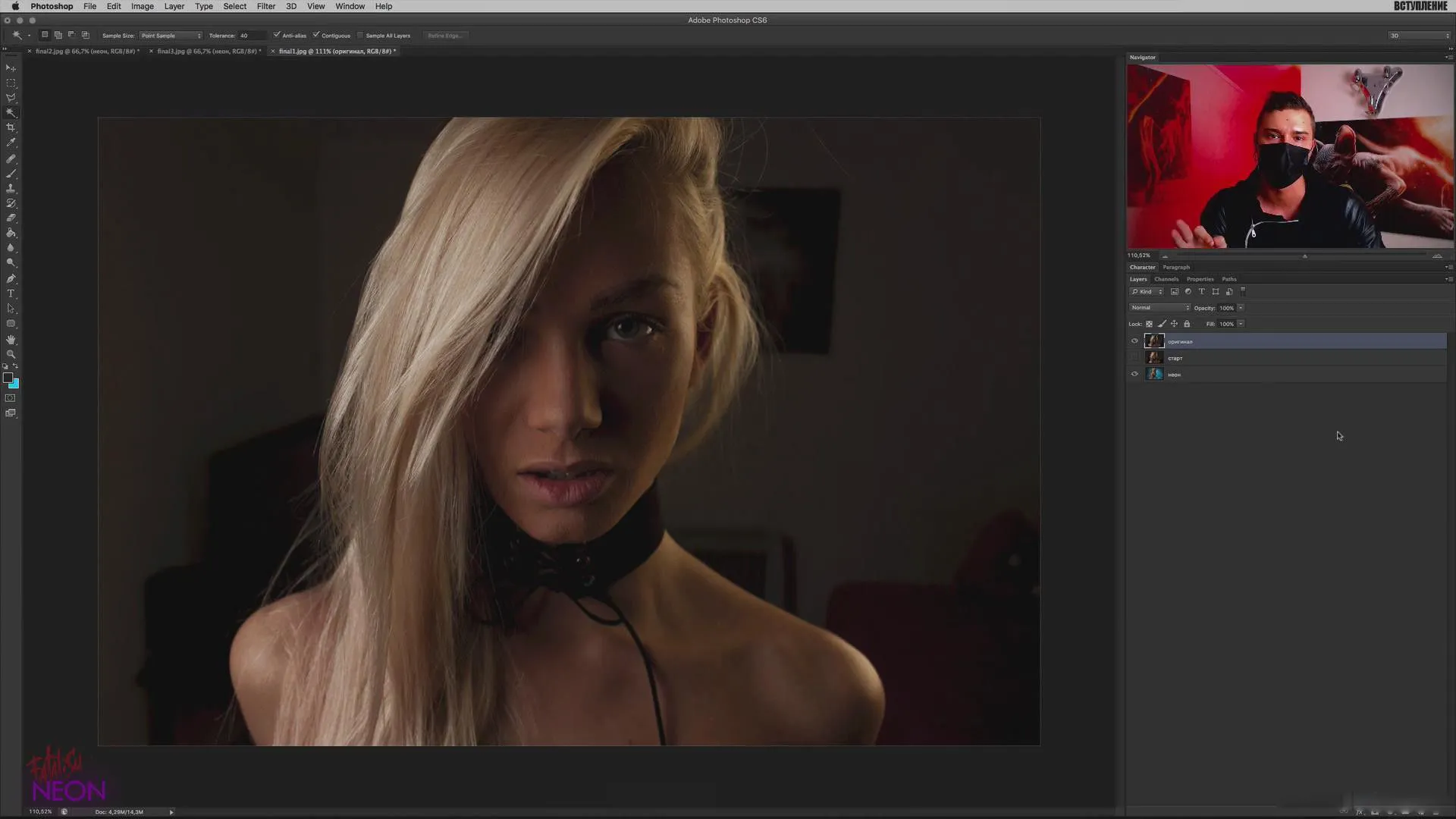This screenshot has height=819, width=1456.
Task: Select the Zoom tool in toolbox
Action: [11, 354]
